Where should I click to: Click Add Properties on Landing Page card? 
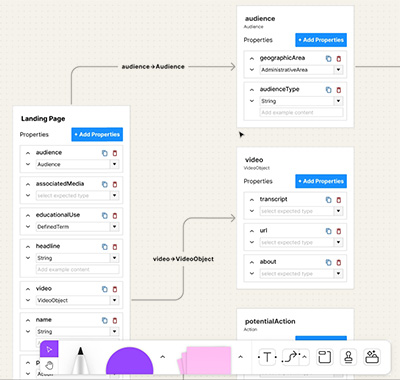(97, 134)
